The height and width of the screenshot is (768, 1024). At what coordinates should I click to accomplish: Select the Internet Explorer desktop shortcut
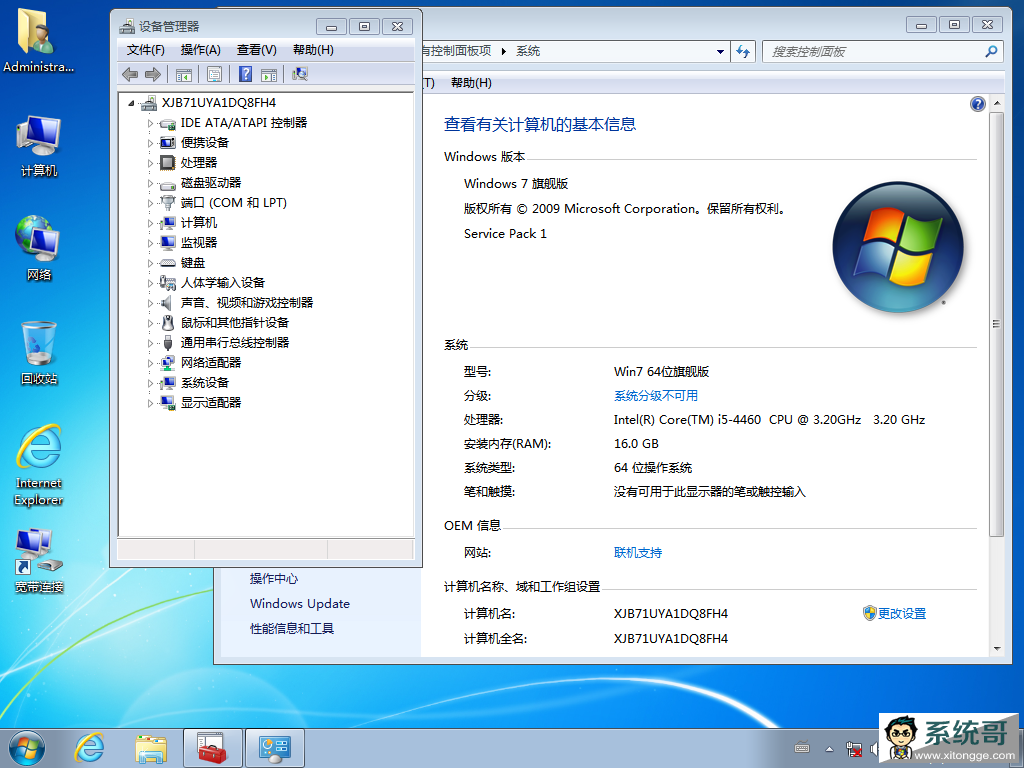coord(39,465)
